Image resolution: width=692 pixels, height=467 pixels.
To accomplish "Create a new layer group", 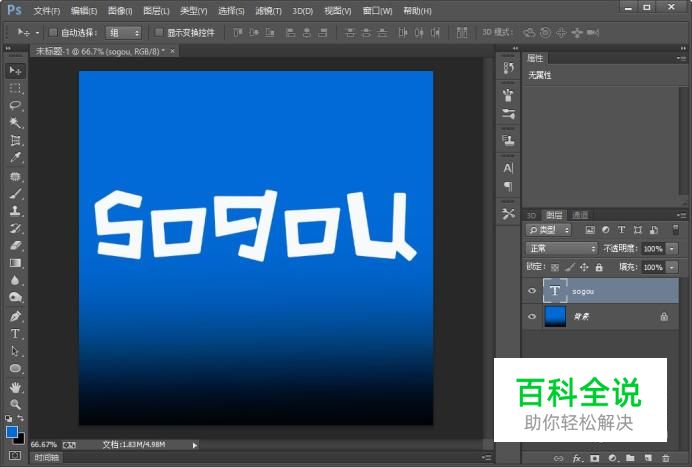I will 630,458.
